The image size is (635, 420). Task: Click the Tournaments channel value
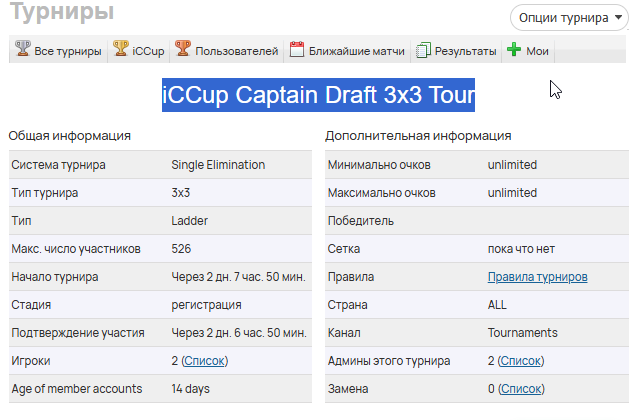pyautogui.click(x=522, y=333)
